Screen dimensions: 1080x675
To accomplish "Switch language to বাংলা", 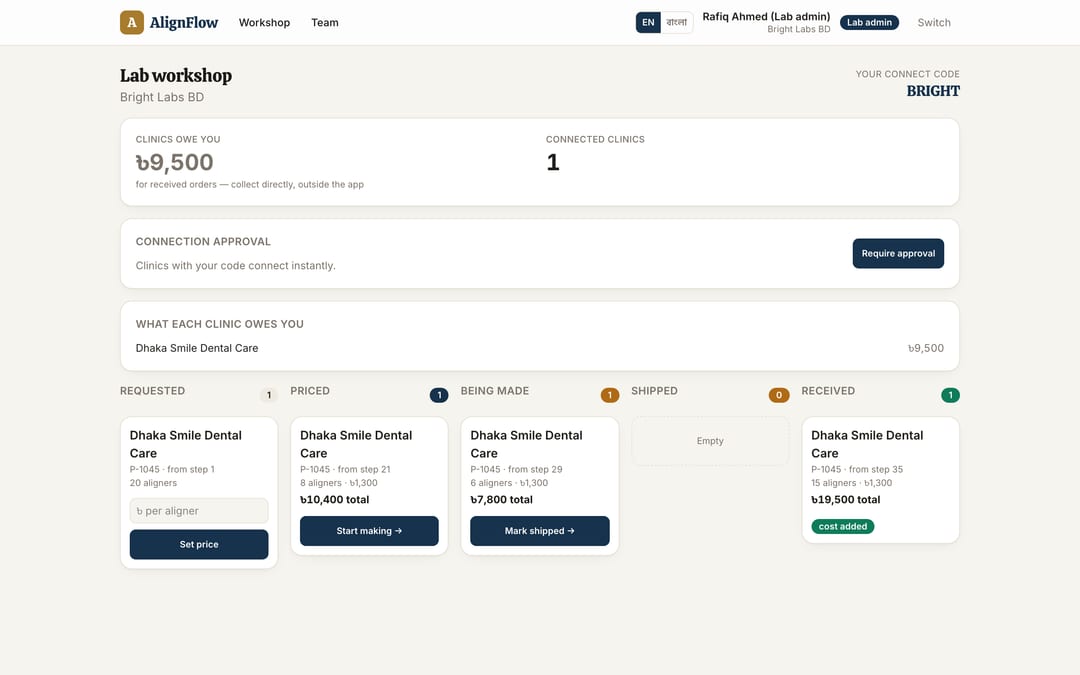I will (676, 23).
